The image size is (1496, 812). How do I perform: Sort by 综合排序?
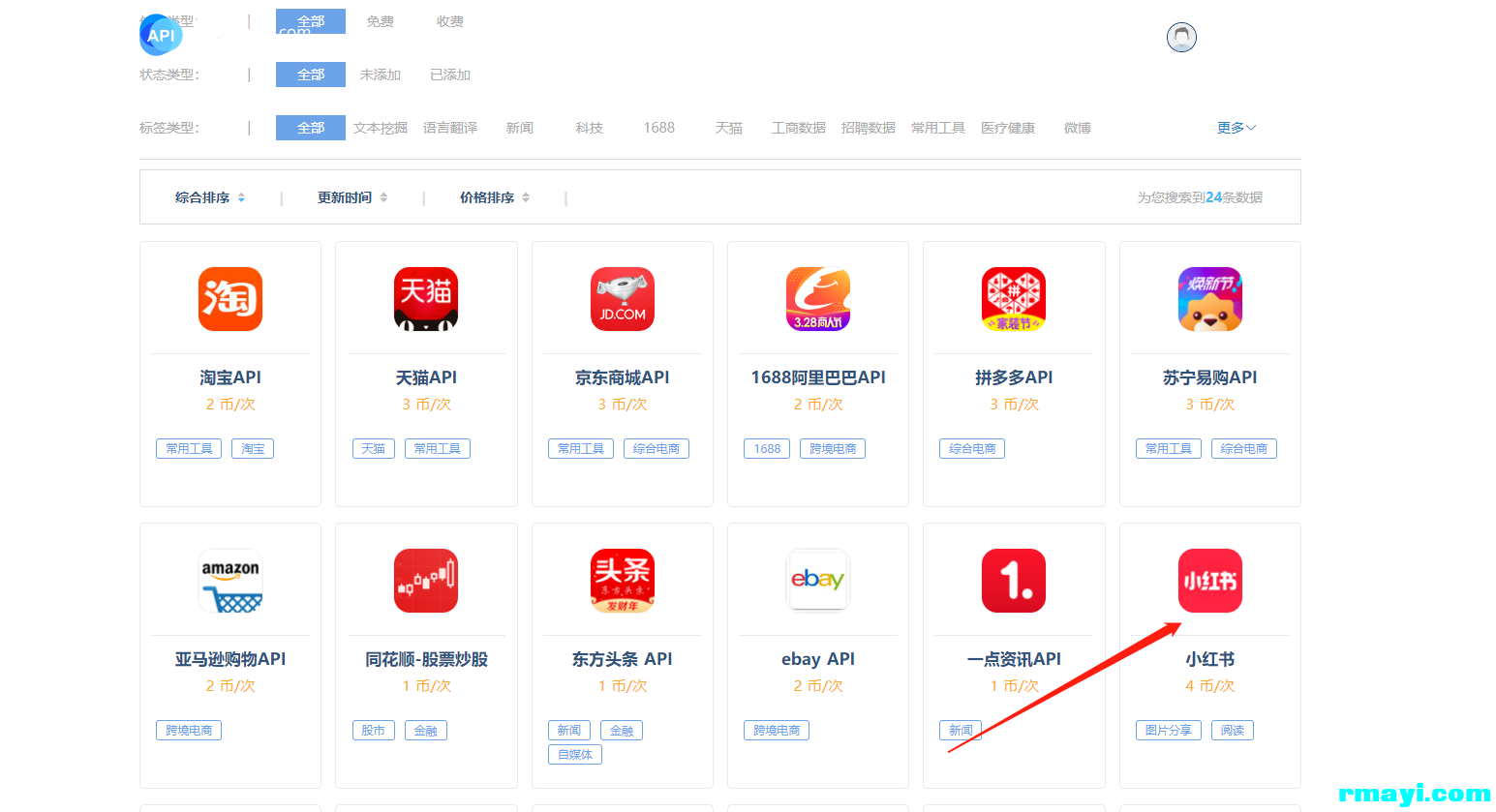tap(210, 197)
